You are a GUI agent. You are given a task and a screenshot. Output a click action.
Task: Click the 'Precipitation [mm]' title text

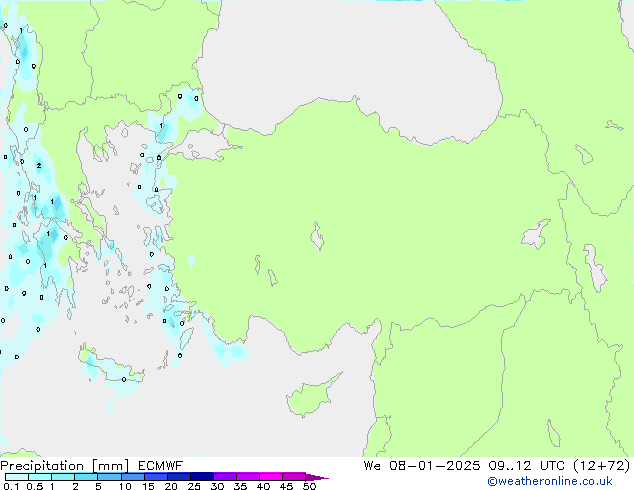point(65,466)
